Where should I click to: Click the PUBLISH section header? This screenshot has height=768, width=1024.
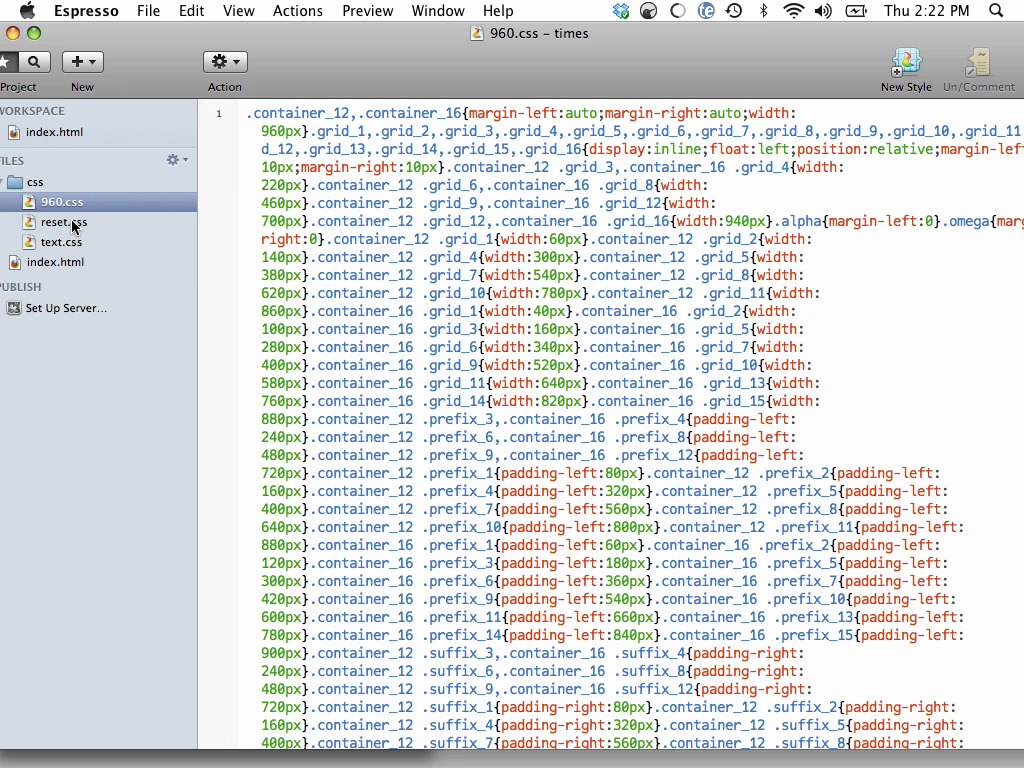tap(20, 287)
